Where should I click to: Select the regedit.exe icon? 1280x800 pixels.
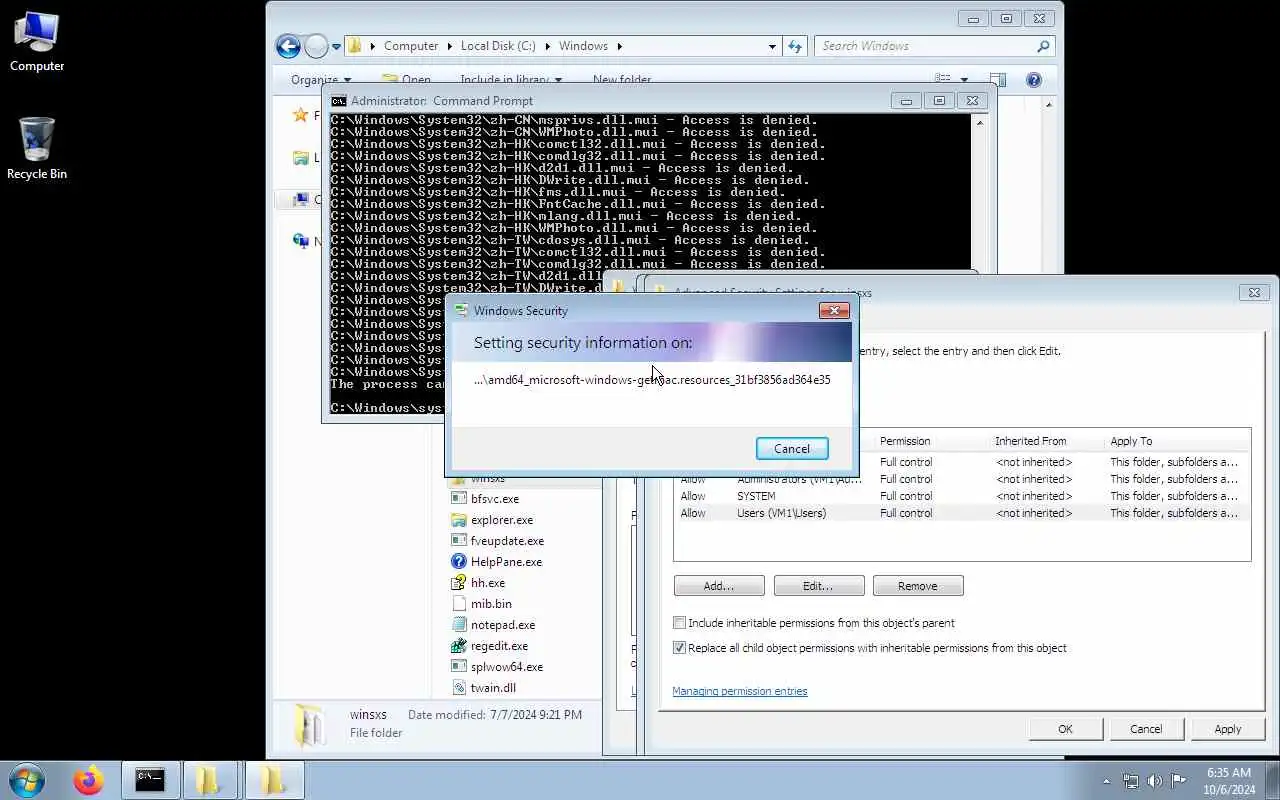pyautogui.click(x=459, y=645)
